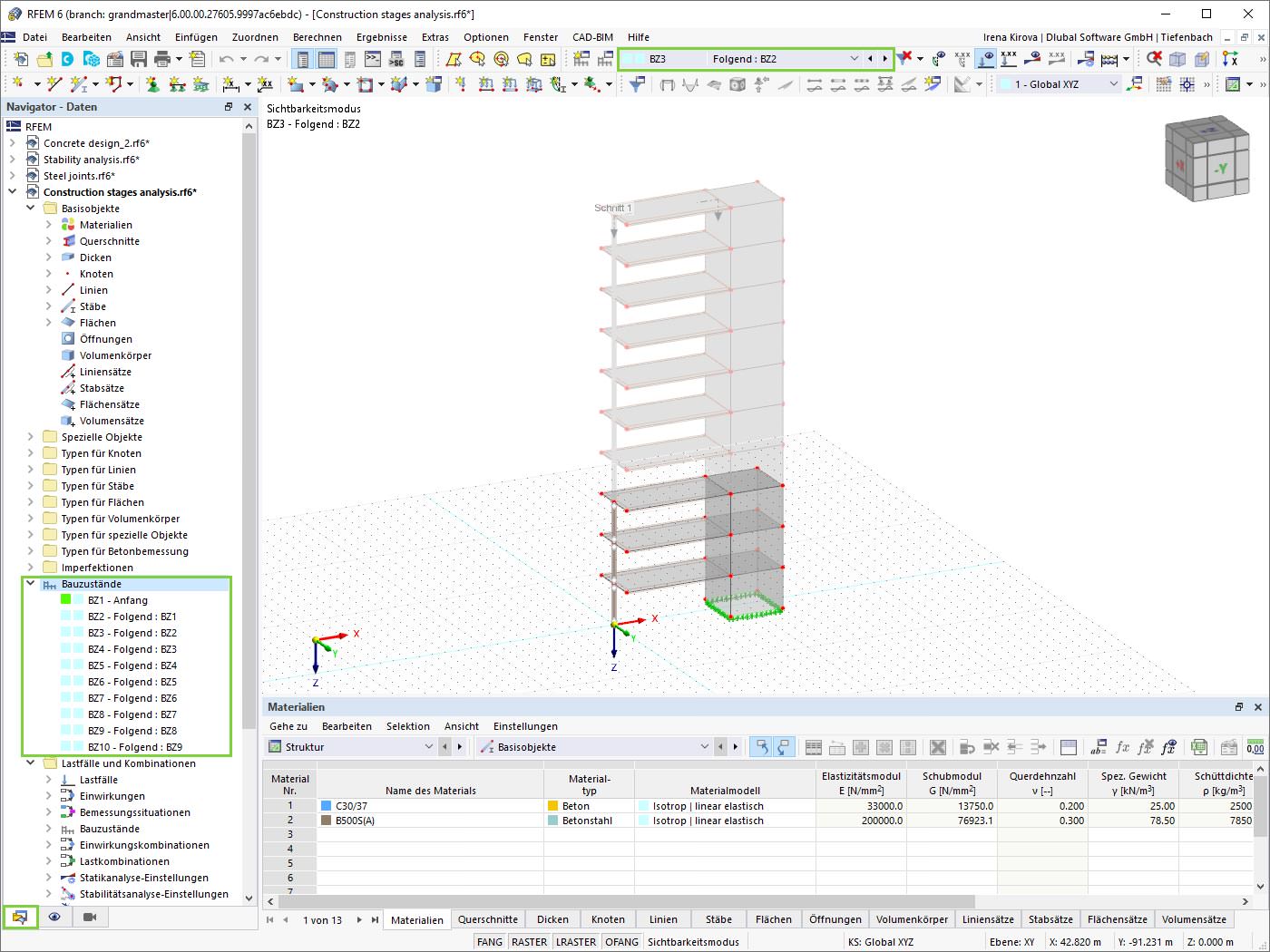The width and height of the screenshot is (1270, 952).
Task: Click the Save icon in the toolbar
Action: click(x=139, y=59)
